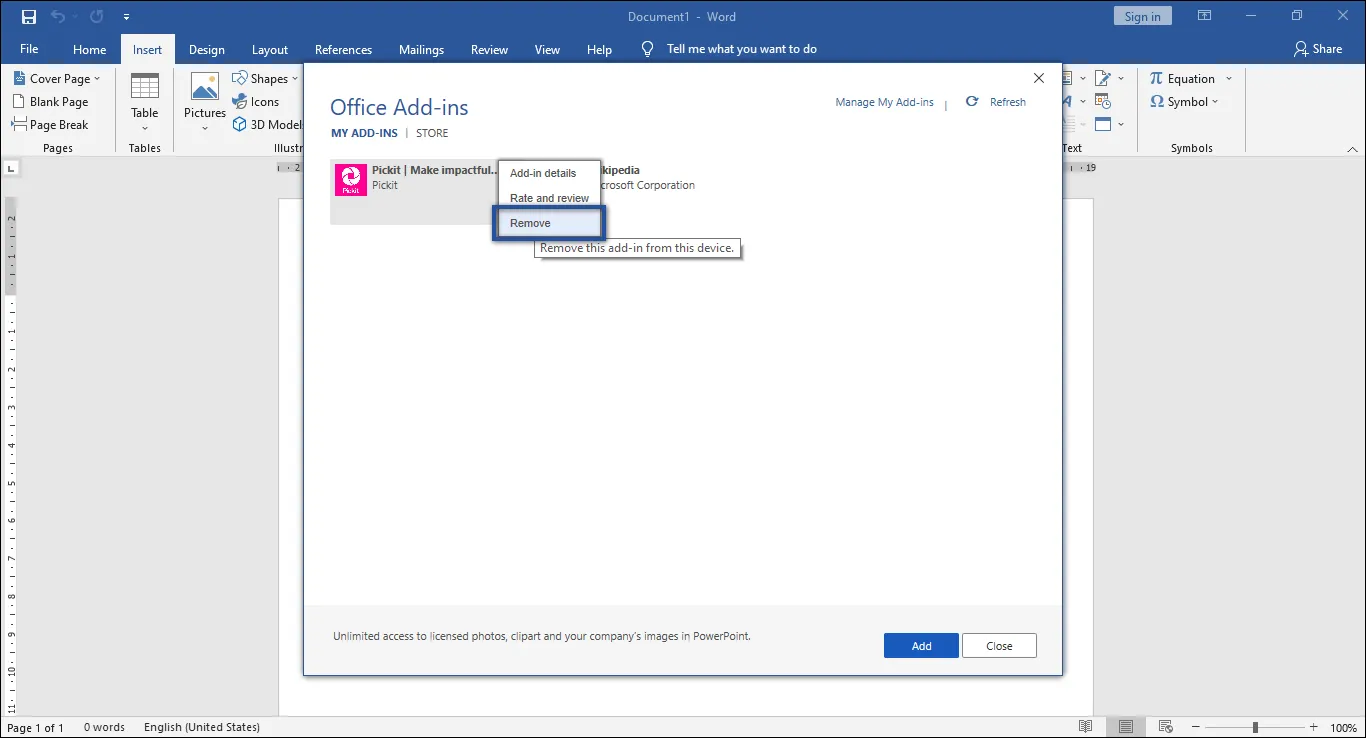Insert a Symbol
This screenshot has height=738, width=1366.
click(1184, 101)
